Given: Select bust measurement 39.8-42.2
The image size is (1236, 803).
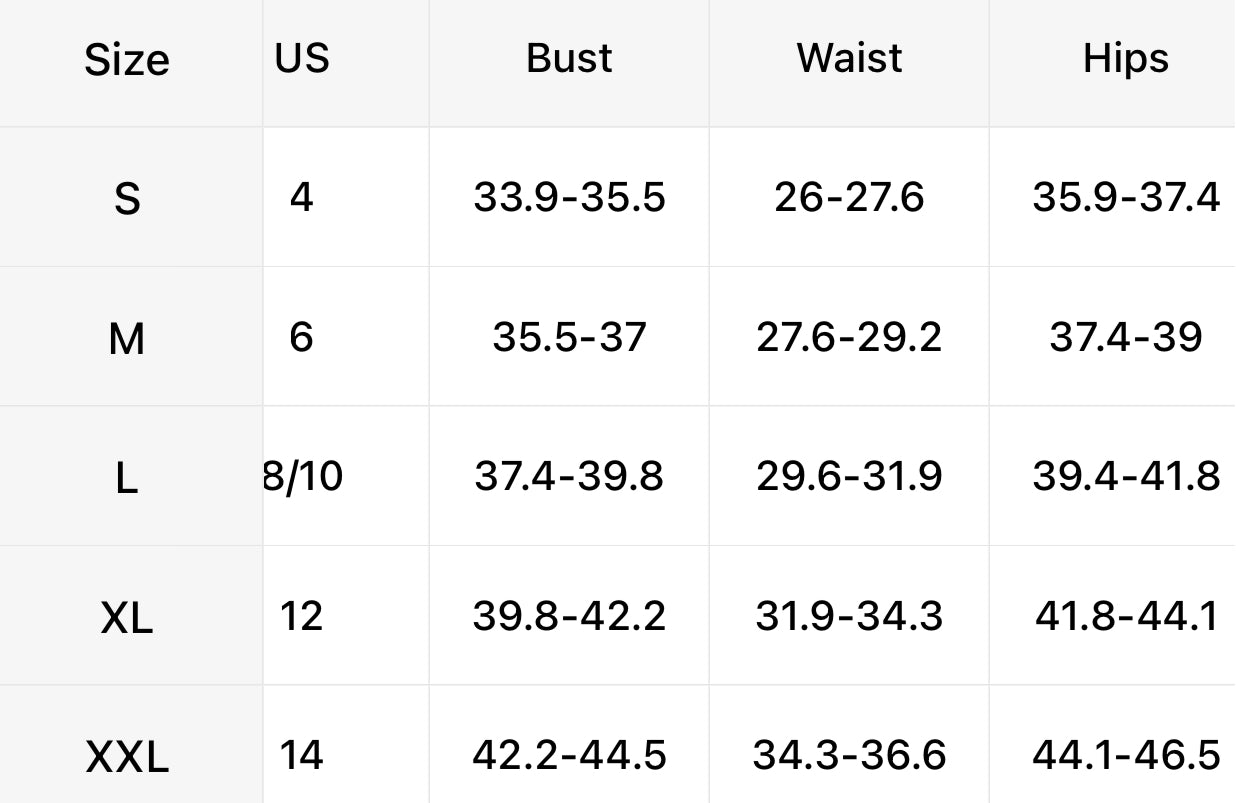Looking at the screenshot, I should (x=569, y=616).
